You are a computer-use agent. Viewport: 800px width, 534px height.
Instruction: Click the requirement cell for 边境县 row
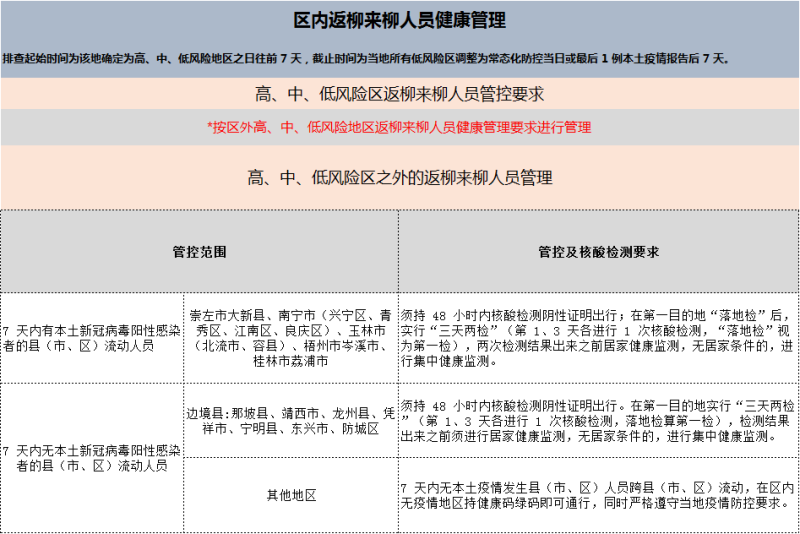[x=598, y=420]
